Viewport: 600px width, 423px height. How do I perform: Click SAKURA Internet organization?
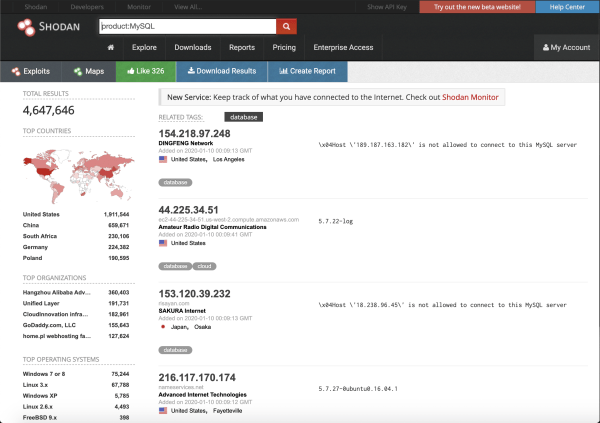(182, 311)
